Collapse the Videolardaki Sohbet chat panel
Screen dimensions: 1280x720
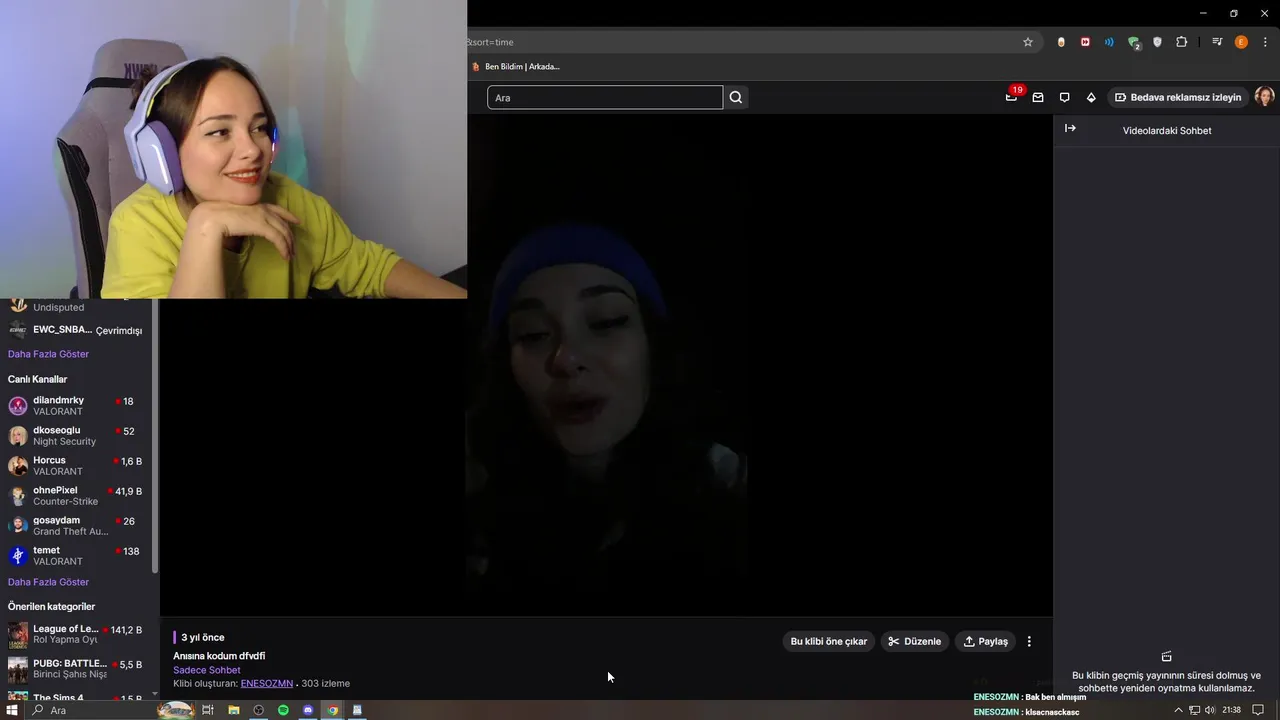1070,129
